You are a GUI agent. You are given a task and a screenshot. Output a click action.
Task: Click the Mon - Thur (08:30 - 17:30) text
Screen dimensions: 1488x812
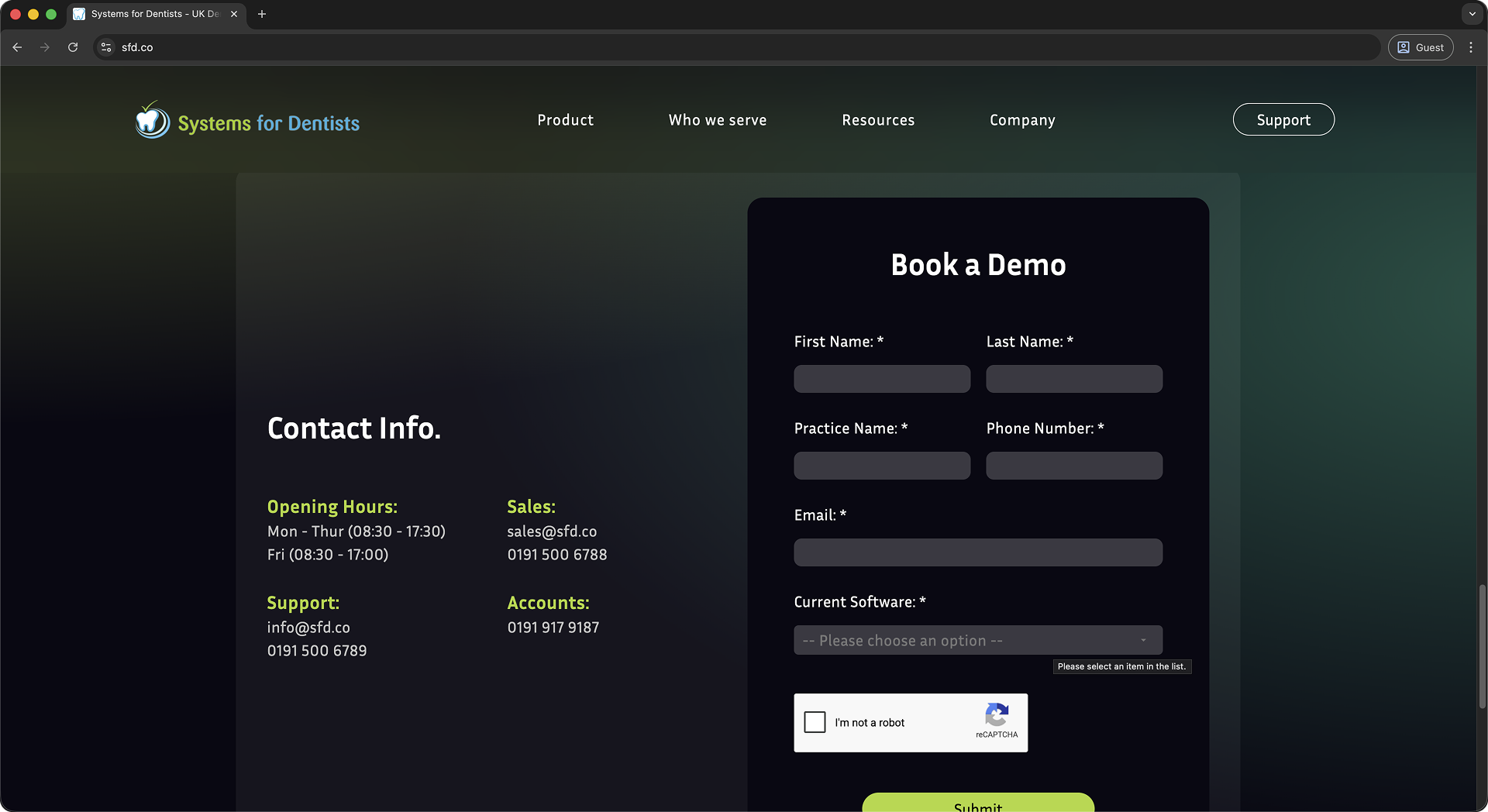(356, 532)
